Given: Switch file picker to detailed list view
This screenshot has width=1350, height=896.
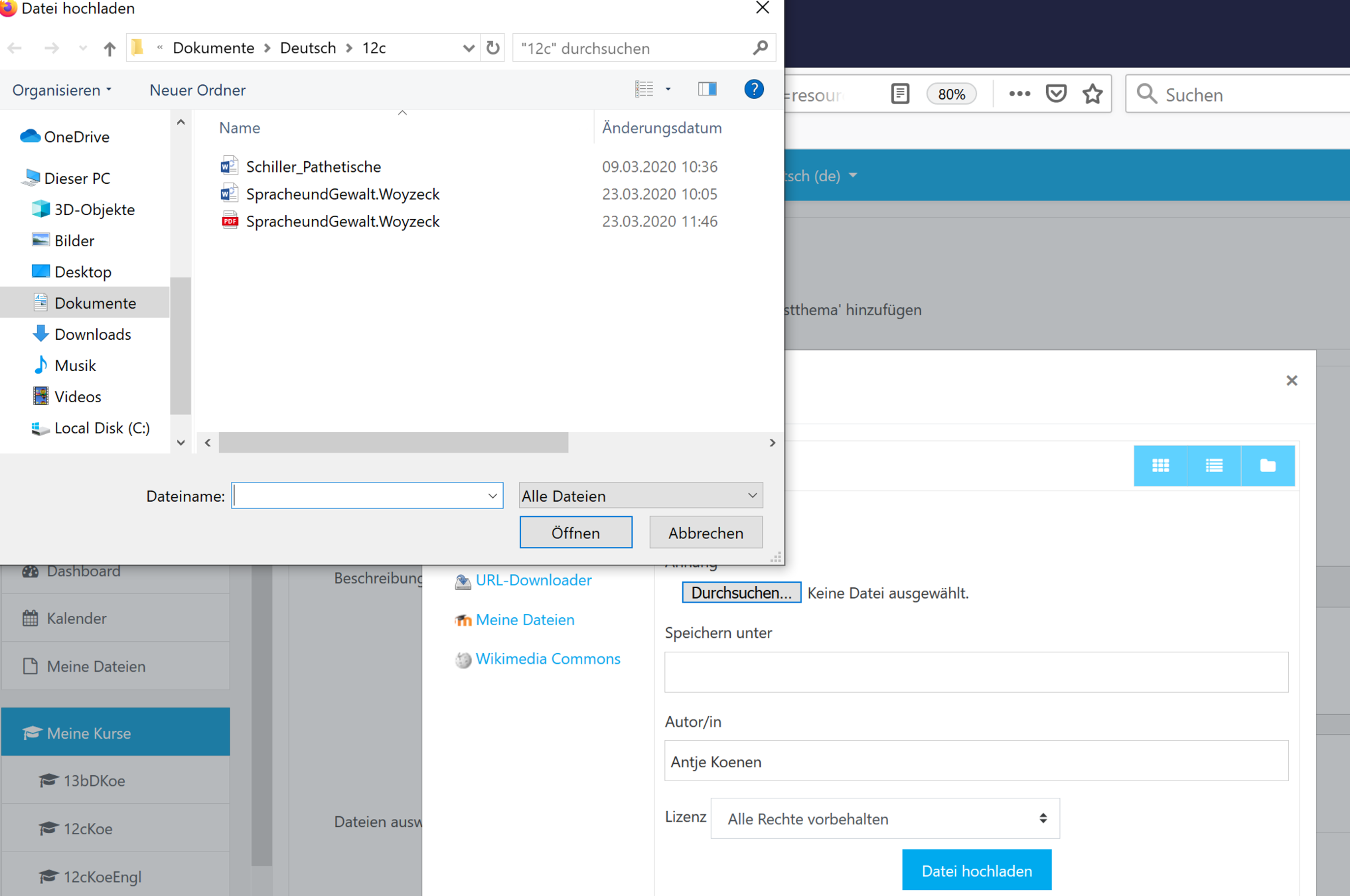Looking at the screenshot, I should [1214, 465].
